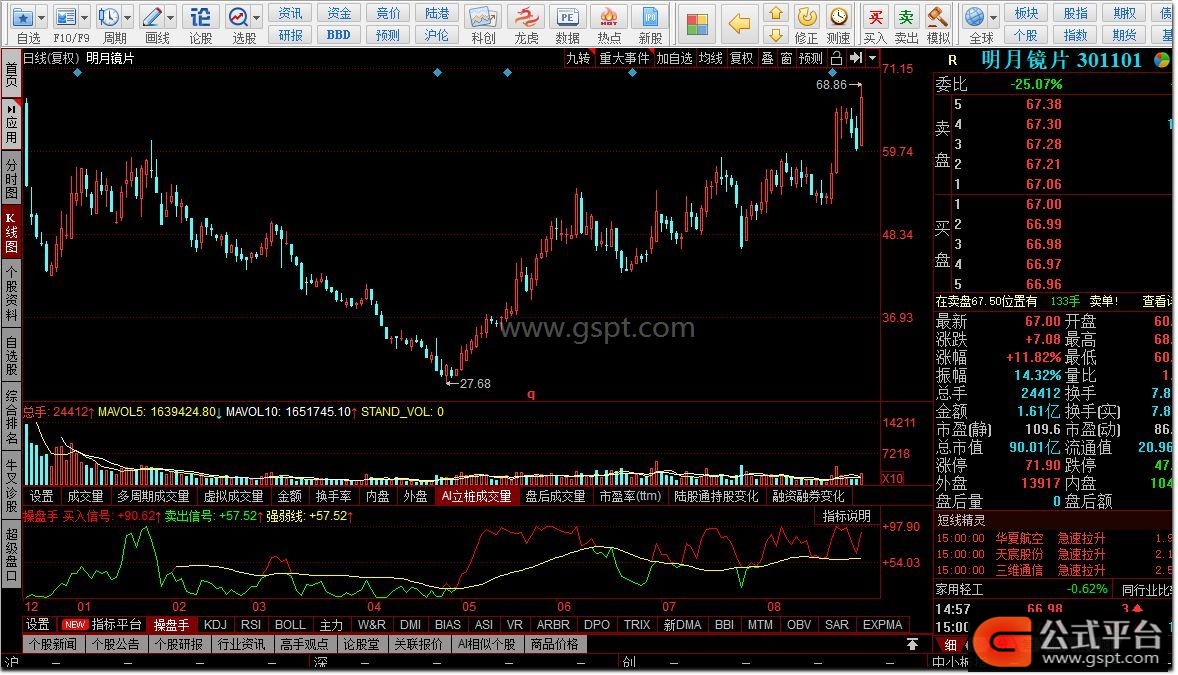Open the F10/F9 company info icon
The image size is (1178, 675).
point(66,17)
